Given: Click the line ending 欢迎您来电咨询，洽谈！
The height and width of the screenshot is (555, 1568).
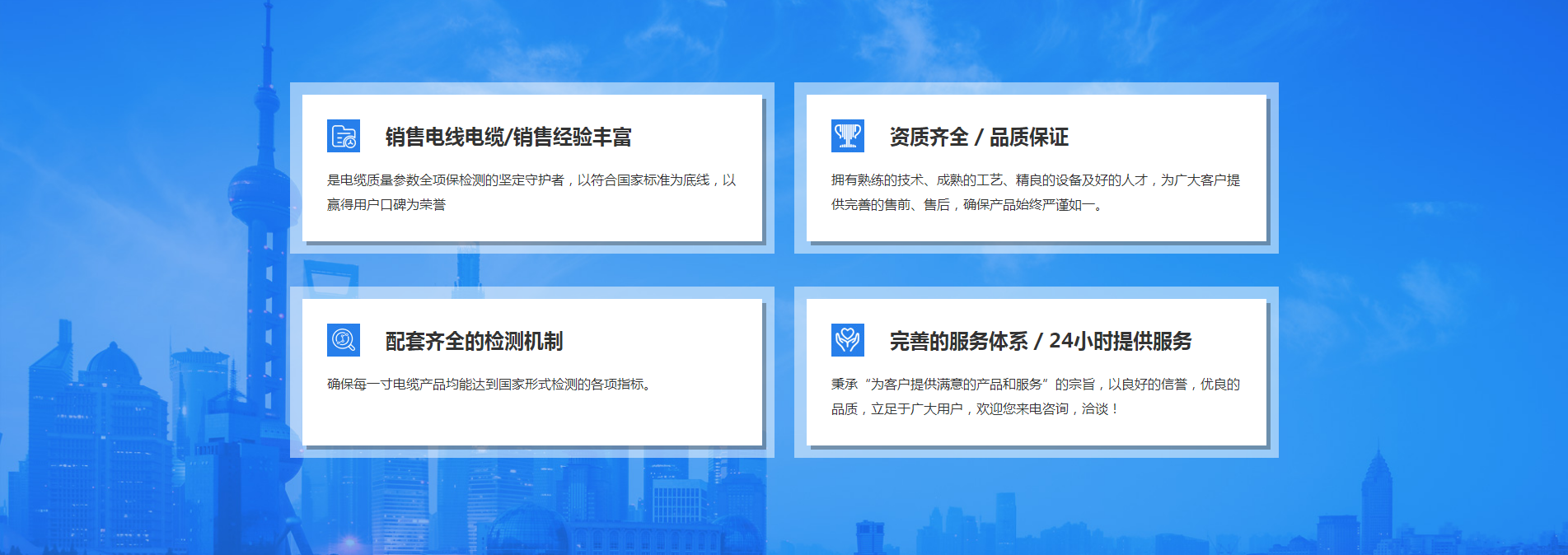Looking at the screenshot, I should coord(975,409).
